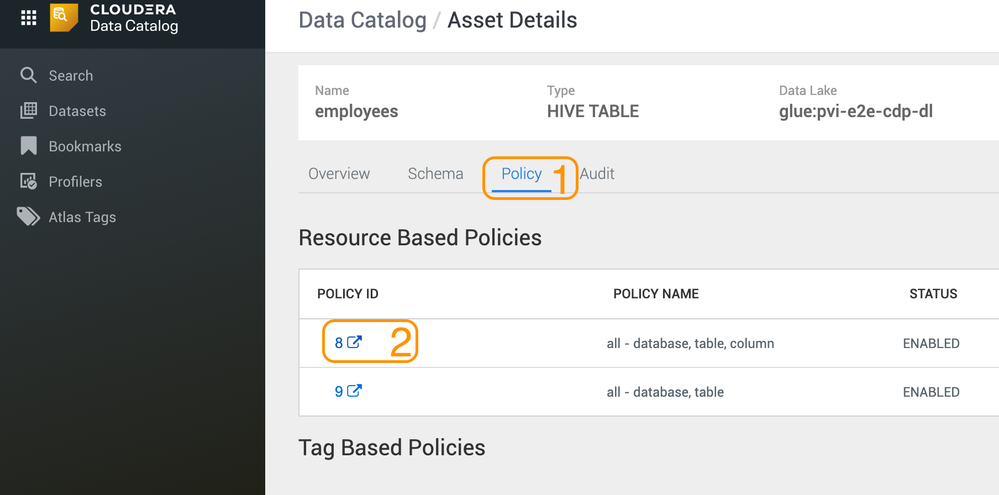Image resolution: width=999 pixels, height=495 pixels.
Task: Open Atlas Tags from the sidebar
Action: (x=82, y=217)
